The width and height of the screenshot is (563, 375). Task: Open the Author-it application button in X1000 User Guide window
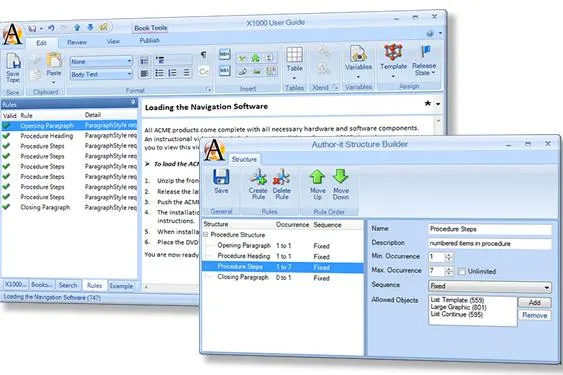tap(12, 34)
